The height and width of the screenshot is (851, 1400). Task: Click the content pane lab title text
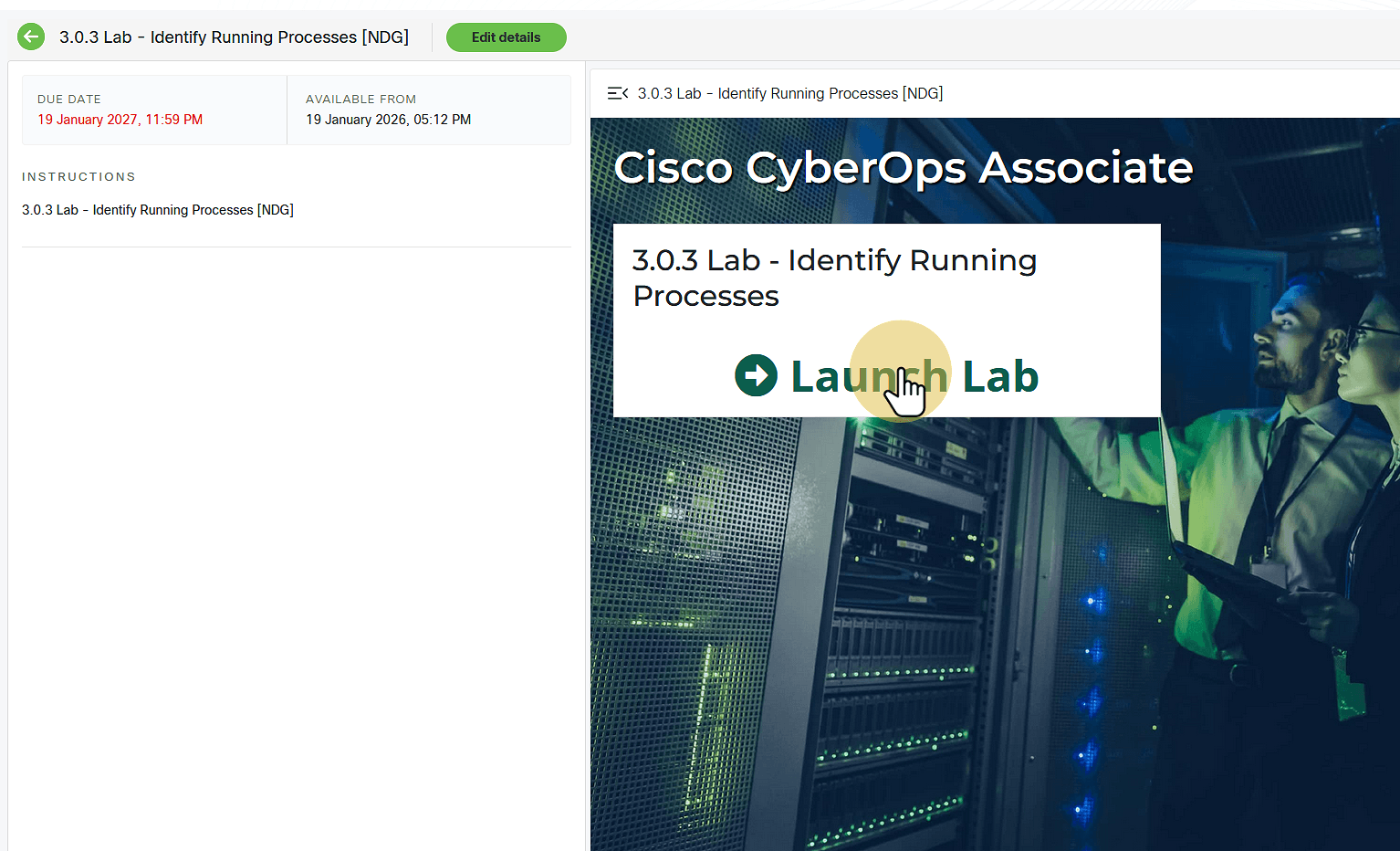[790, 93]
